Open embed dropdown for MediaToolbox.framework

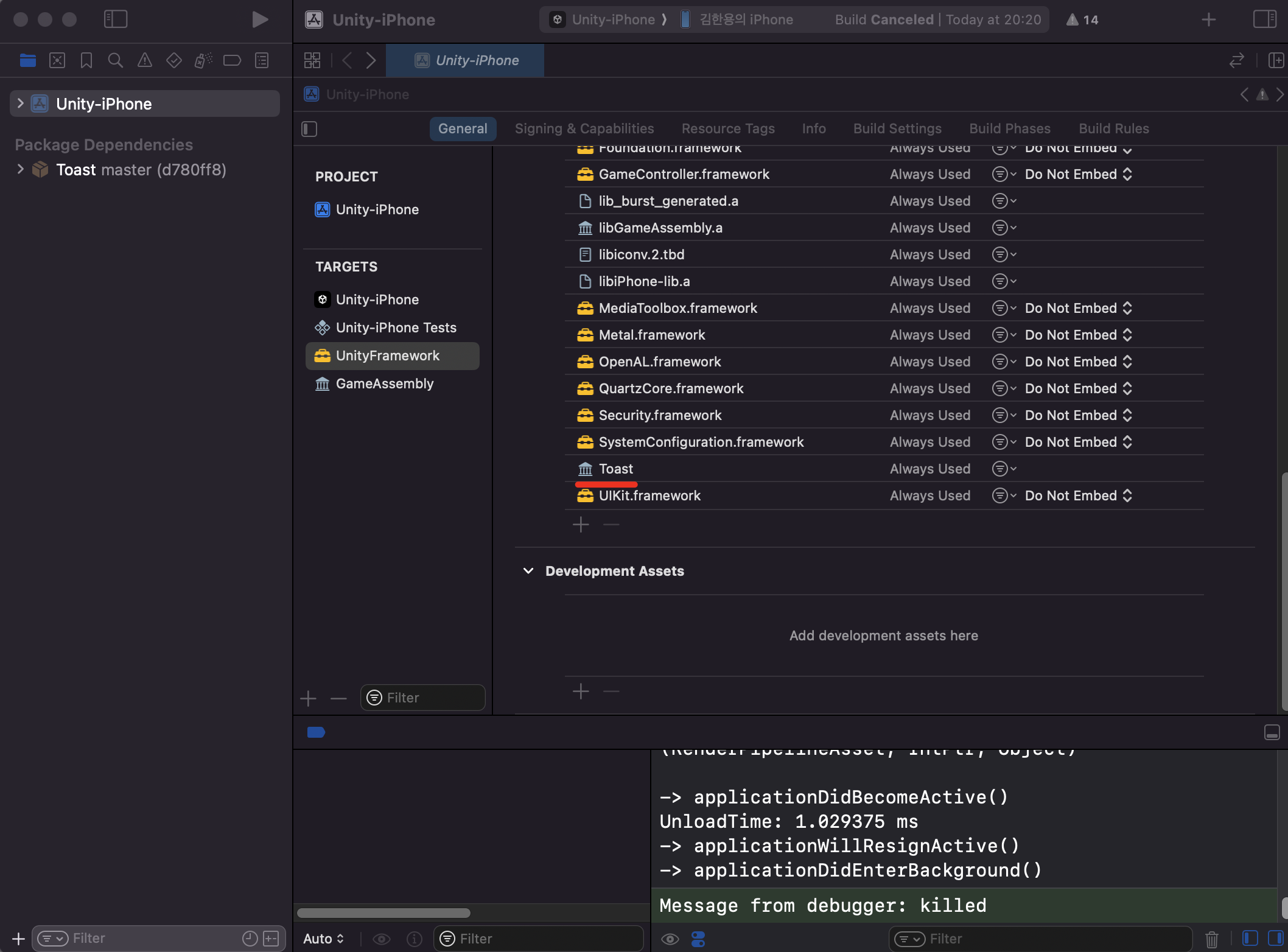tap(1079, 308)
